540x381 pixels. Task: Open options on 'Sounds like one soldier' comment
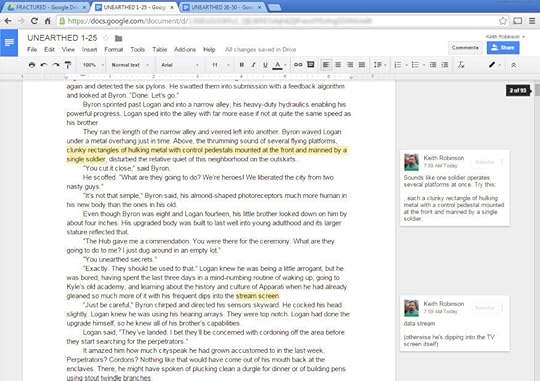coord(502,162)
